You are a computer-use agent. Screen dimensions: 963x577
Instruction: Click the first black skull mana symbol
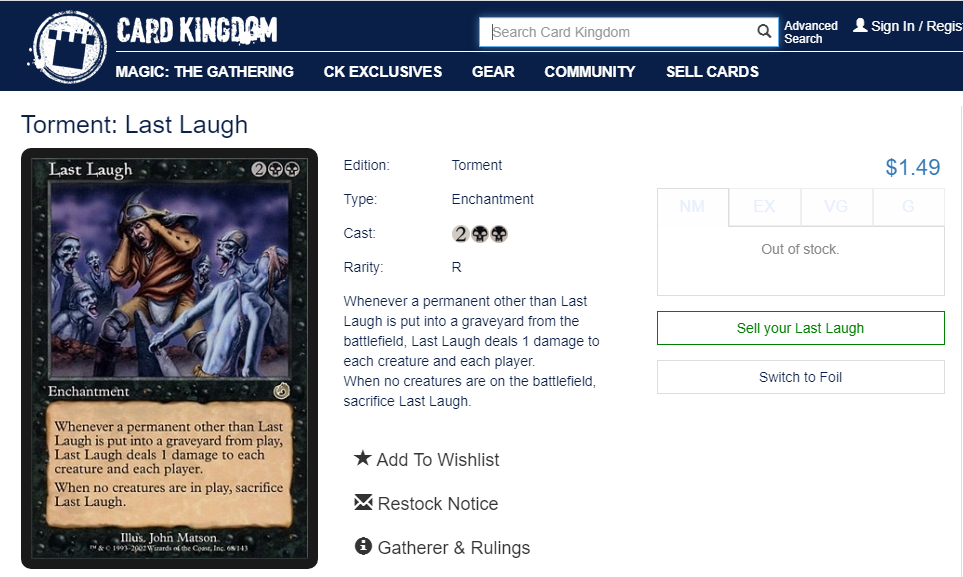pos(480,234)
